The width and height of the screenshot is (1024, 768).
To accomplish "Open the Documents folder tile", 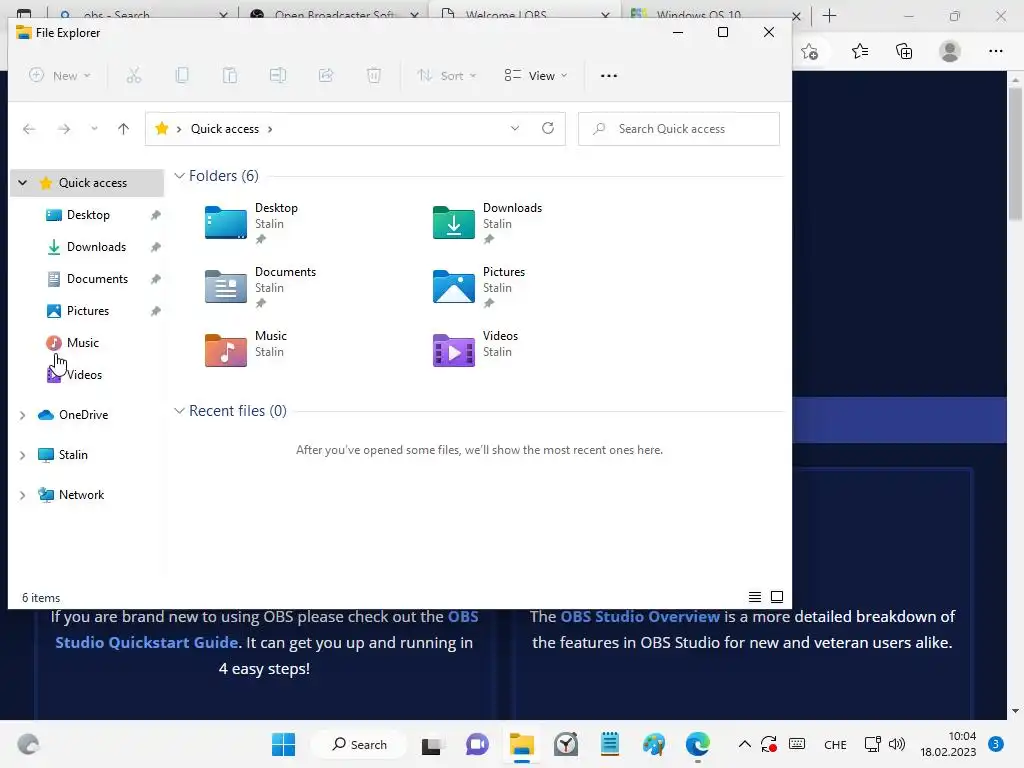I will [x=260, y=287].
